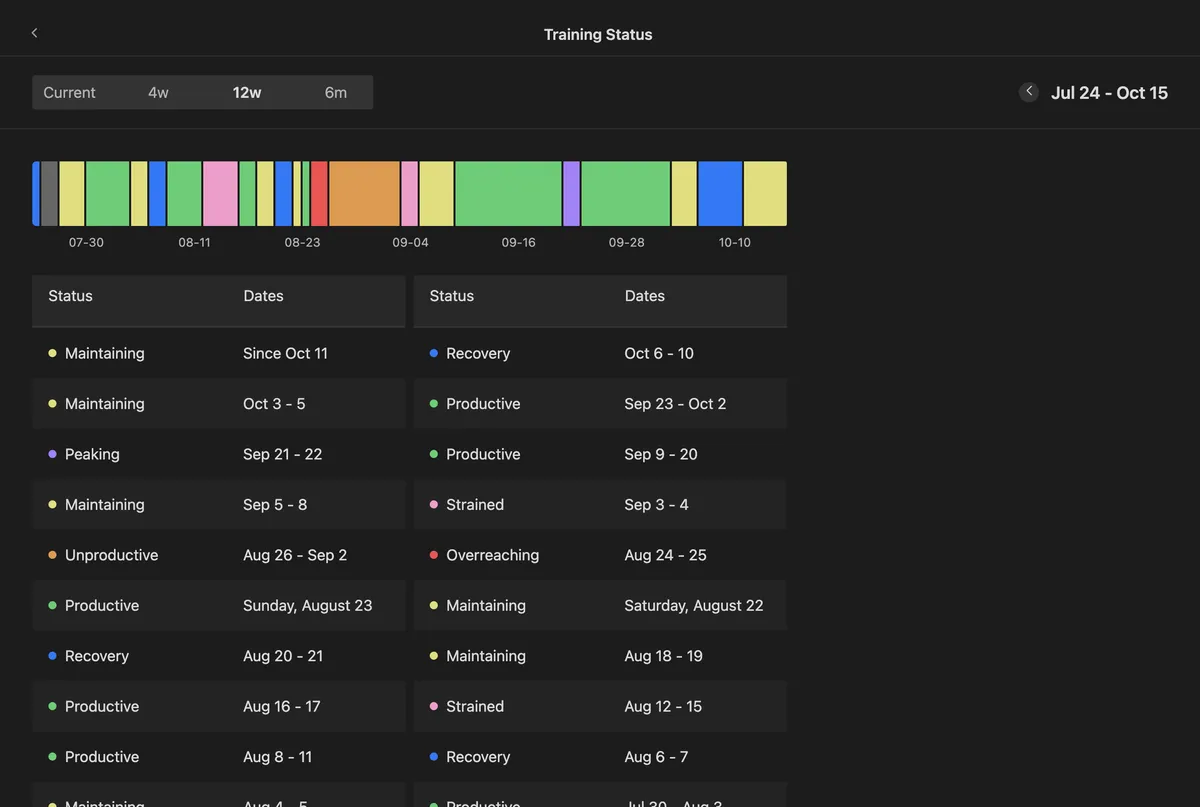
Task: Select the Unproductive status row
Action: coord(218,555)
